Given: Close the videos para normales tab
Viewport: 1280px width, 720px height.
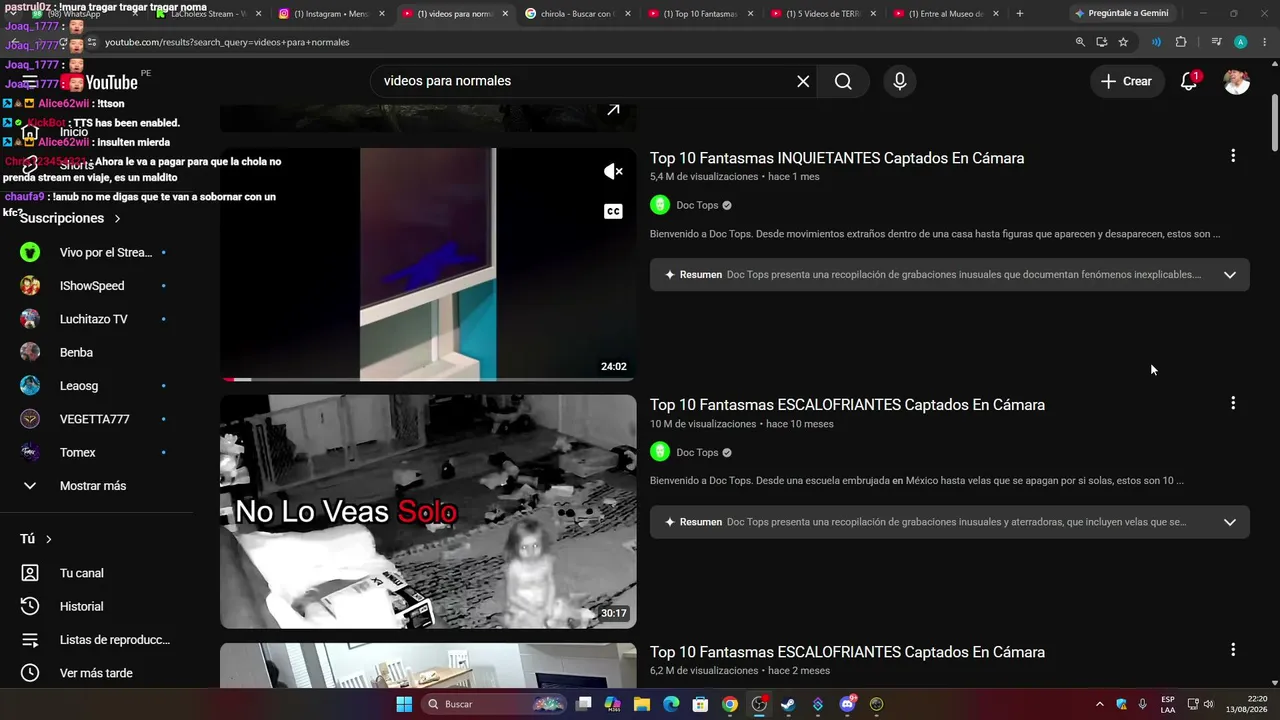Looking at the screenshot, I should pos(505,14).
